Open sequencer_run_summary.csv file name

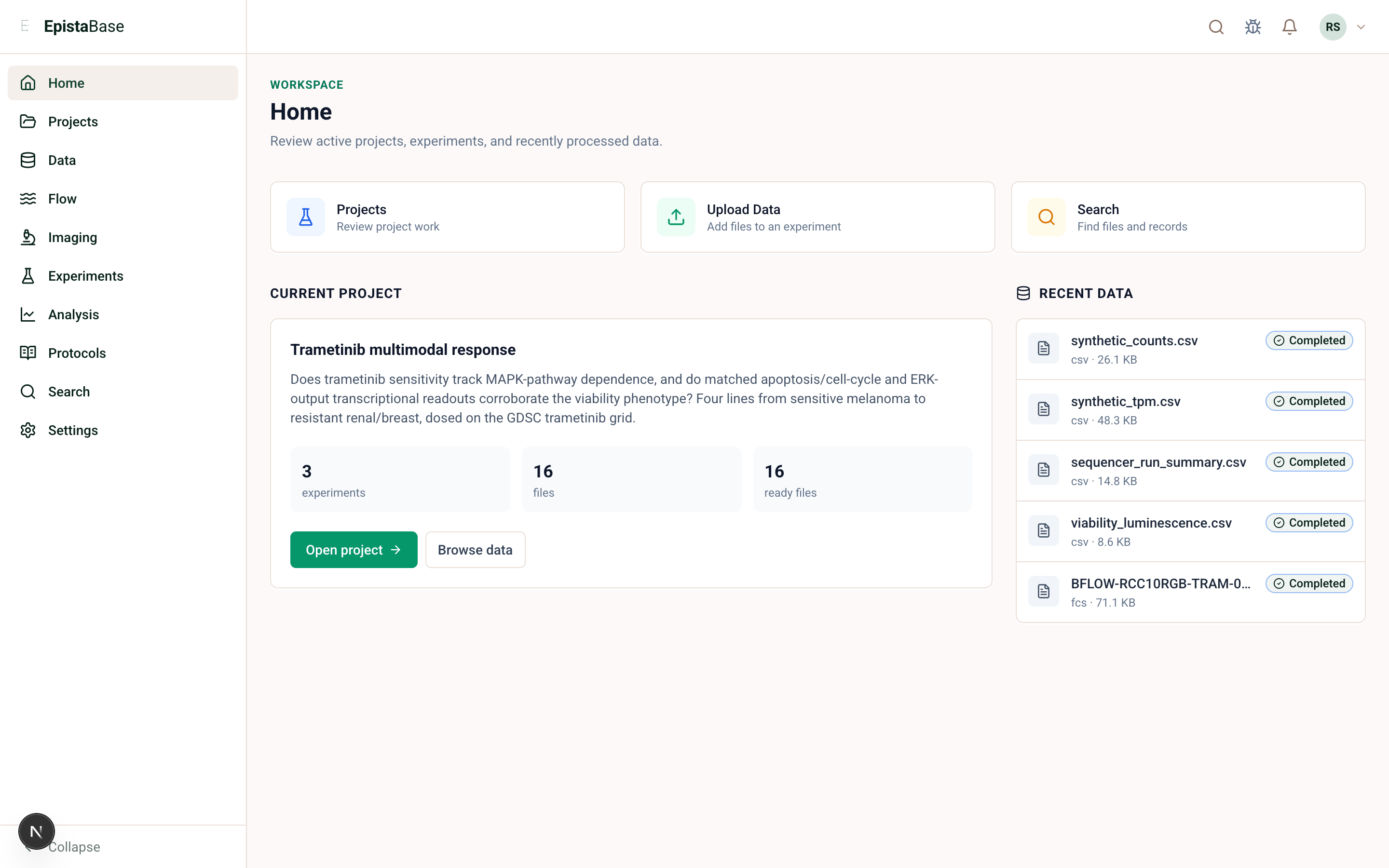point(1158,463)
